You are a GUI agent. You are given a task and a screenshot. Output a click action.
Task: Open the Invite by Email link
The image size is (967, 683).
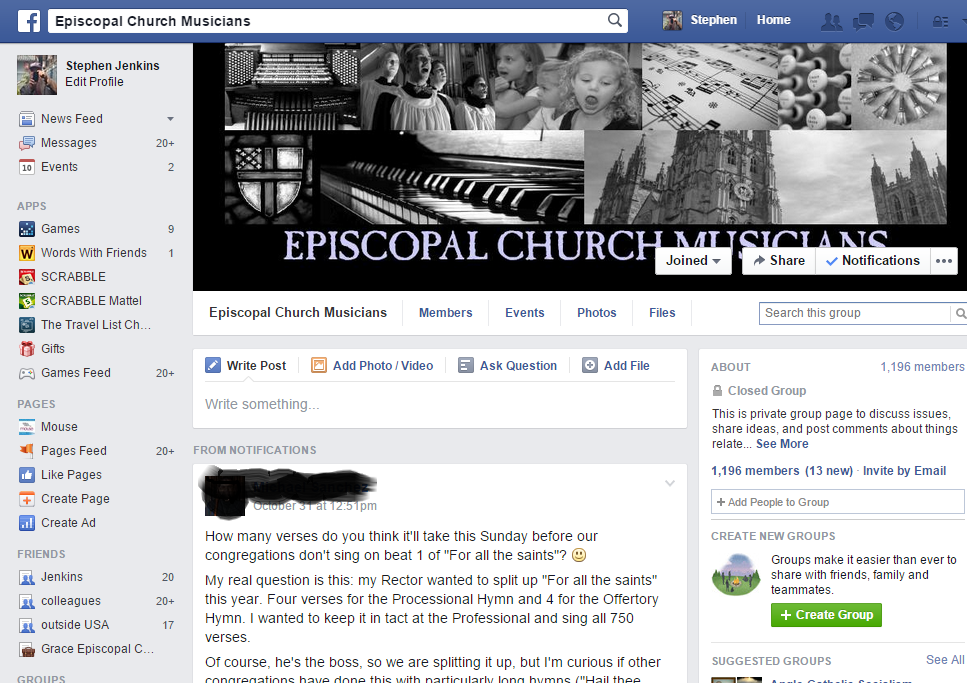(904, 471)
